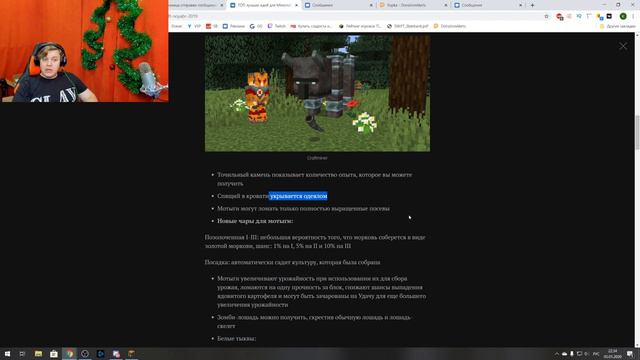Show hidden system tray icons
This screenshot has width=640, height=360.
[556, 354]
